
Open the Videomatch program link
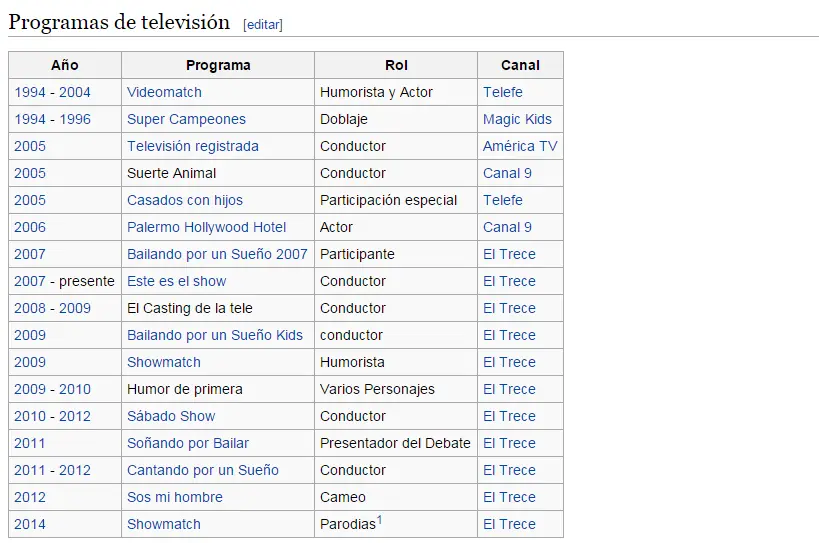pos(164,92)
